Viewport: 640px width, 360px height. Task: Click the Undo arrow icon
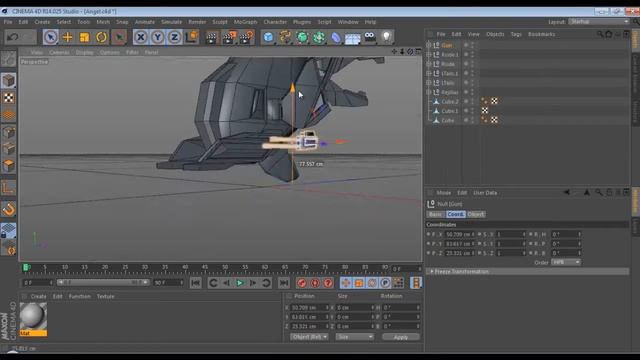pos(12,37)
